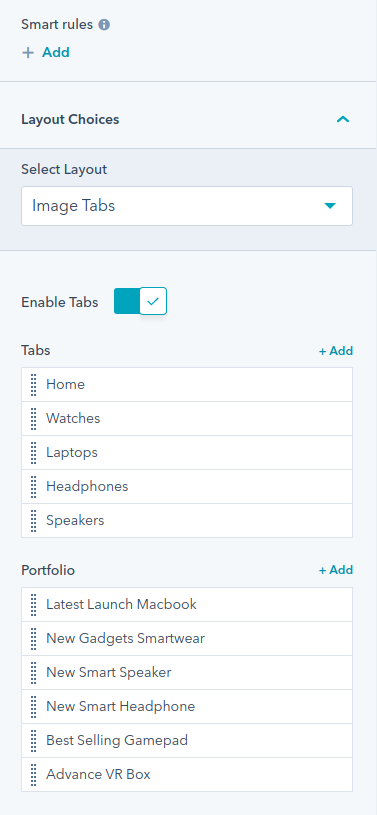
Task: Open the Headphones tab item
Action: (187, 487)
